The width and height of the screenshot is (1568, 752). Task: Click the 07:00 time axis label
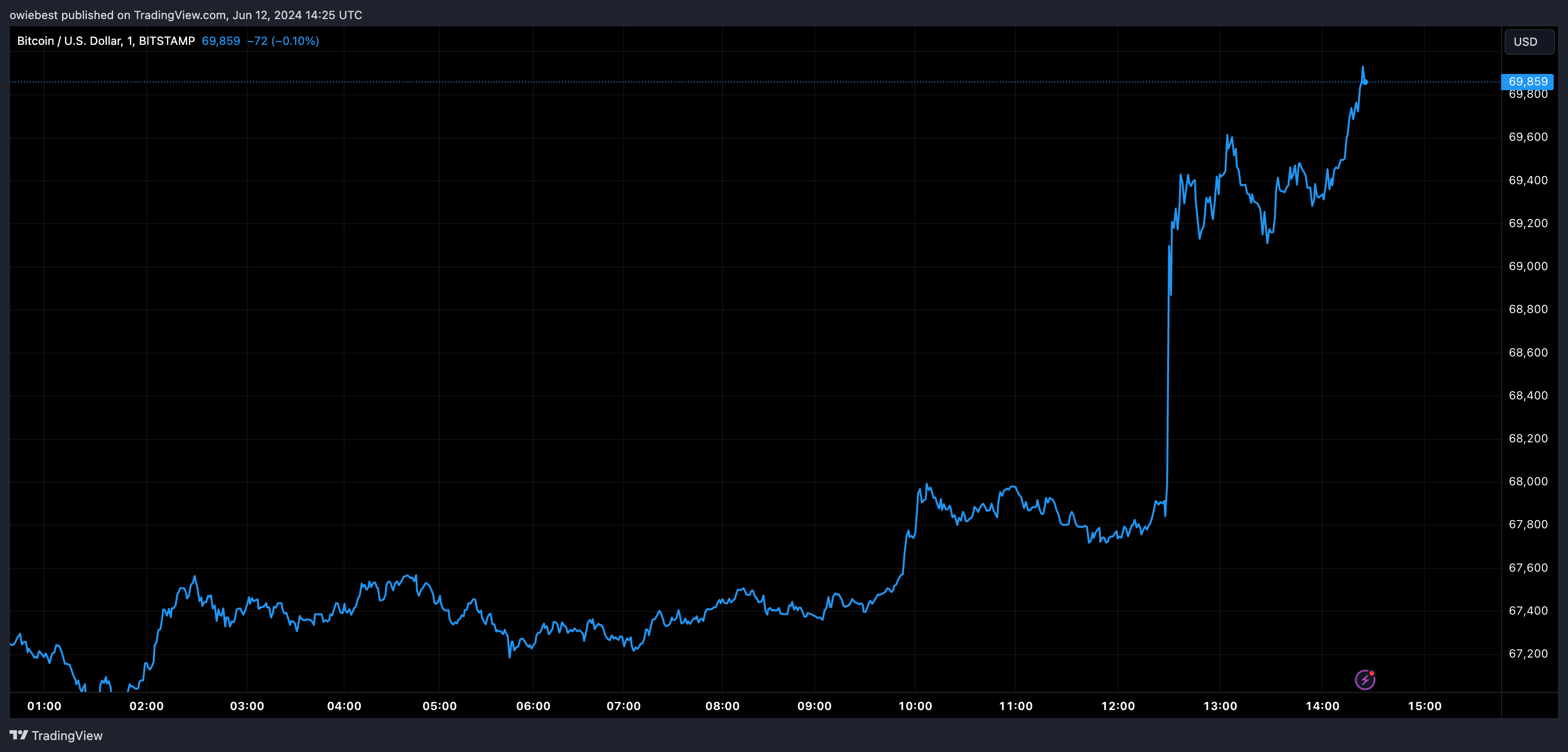point(624,706)
